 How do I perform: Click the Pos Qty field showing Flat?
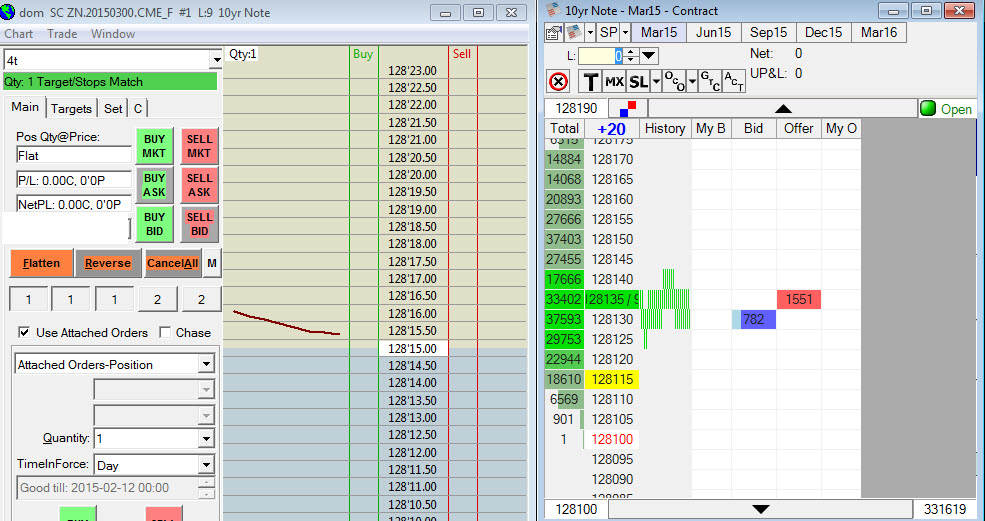click(x=74, y=155)
